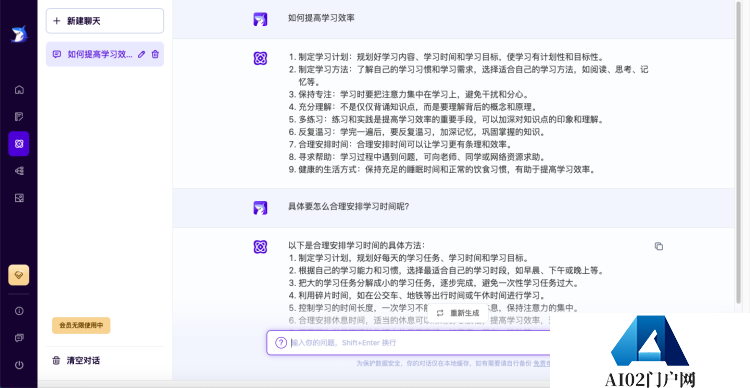
Task: Click the AI avatar beside first answer
Action: (x=260, y=58)
